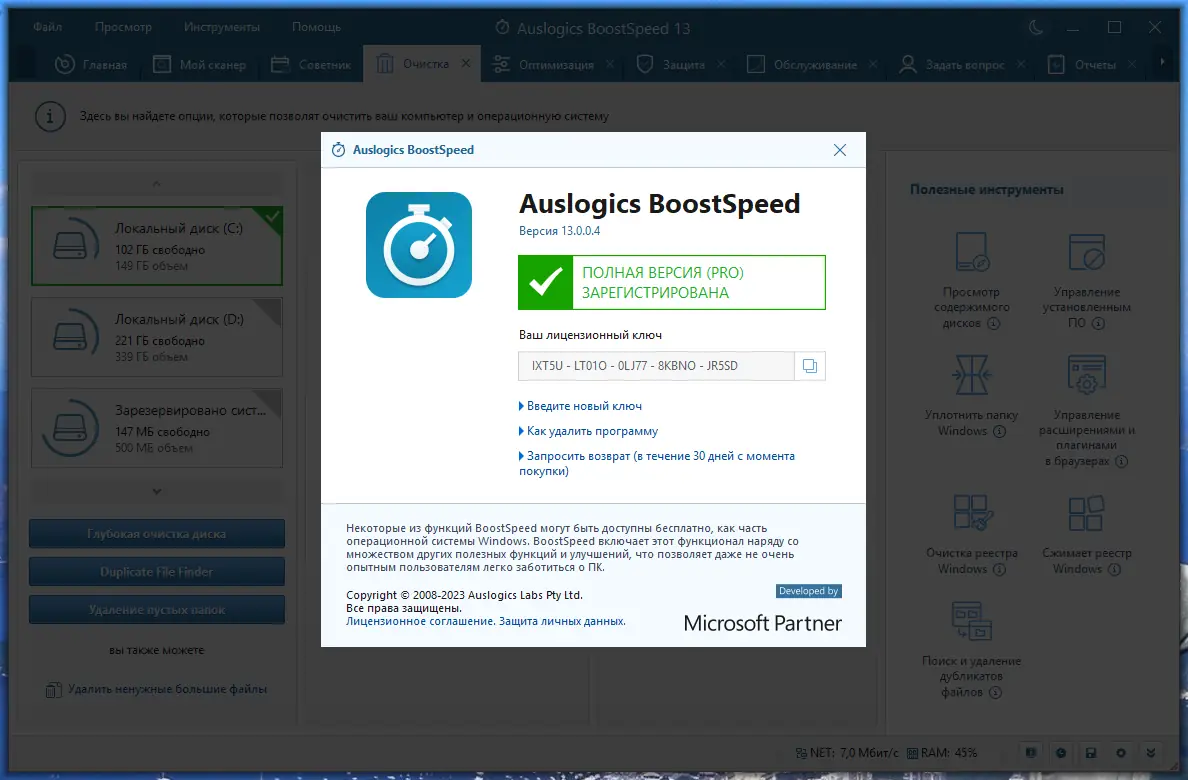This screenshot has height=780, width=1188.
Task: Collapse the disk list with the up chevron
Action: click(x=156, y=183)
